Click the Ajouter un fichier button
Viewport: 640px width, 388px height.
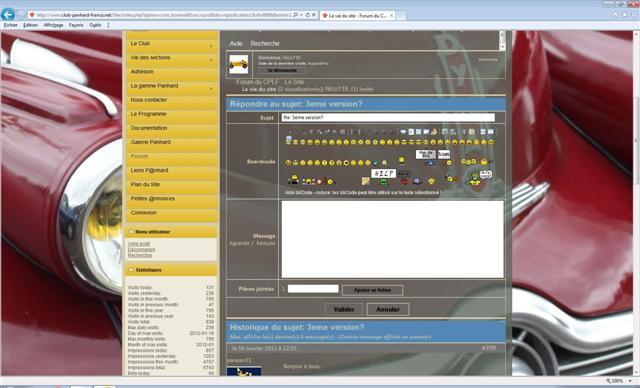click(x=372, y=290)
